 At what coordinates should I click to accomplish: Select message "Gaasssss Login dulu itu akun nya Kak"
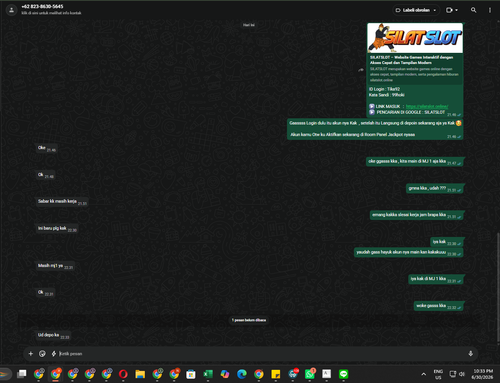click(375, 129)
